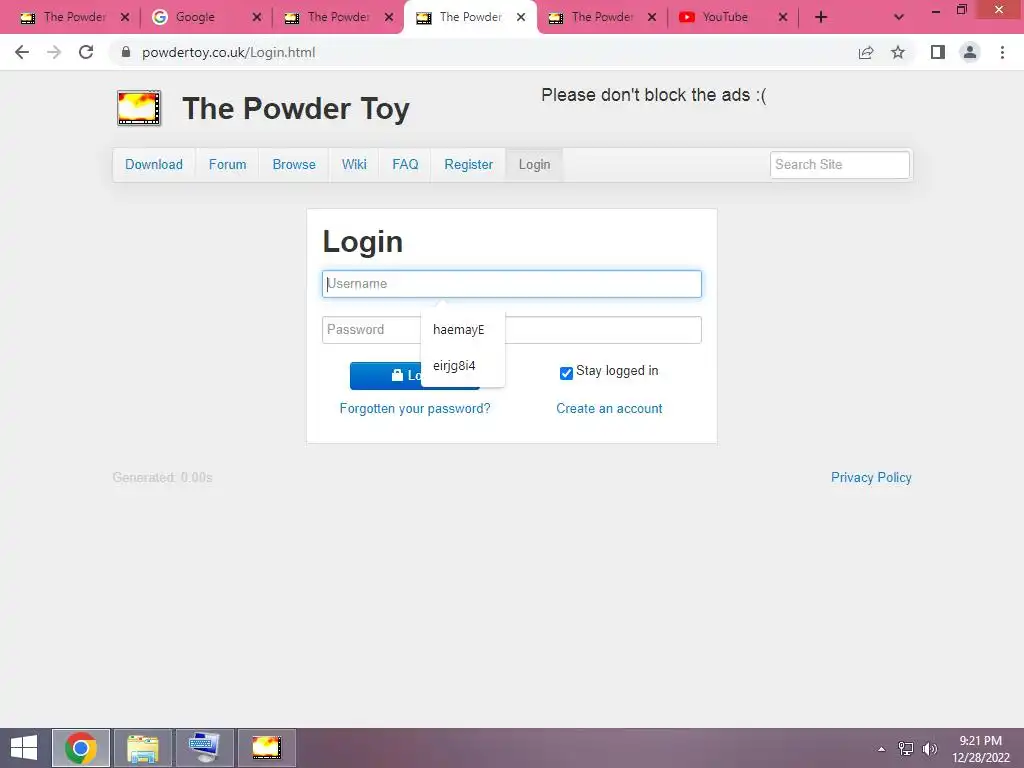The height and width of the screenshot is (768, 1024).
Task: Bookmark this page with the star icon
Action: tap(898, 52)
